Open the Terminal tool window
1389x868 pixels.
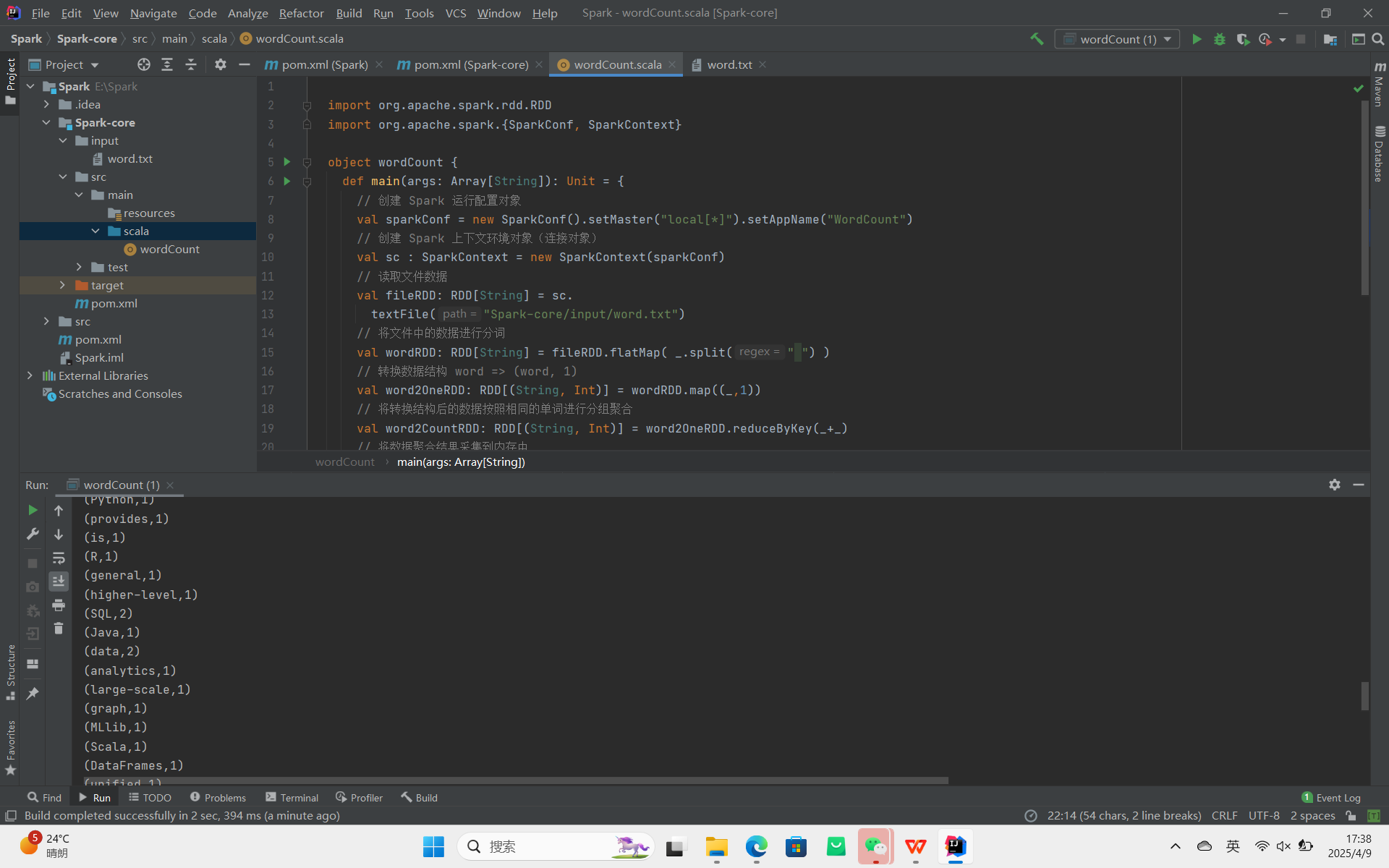coord(292,797)
